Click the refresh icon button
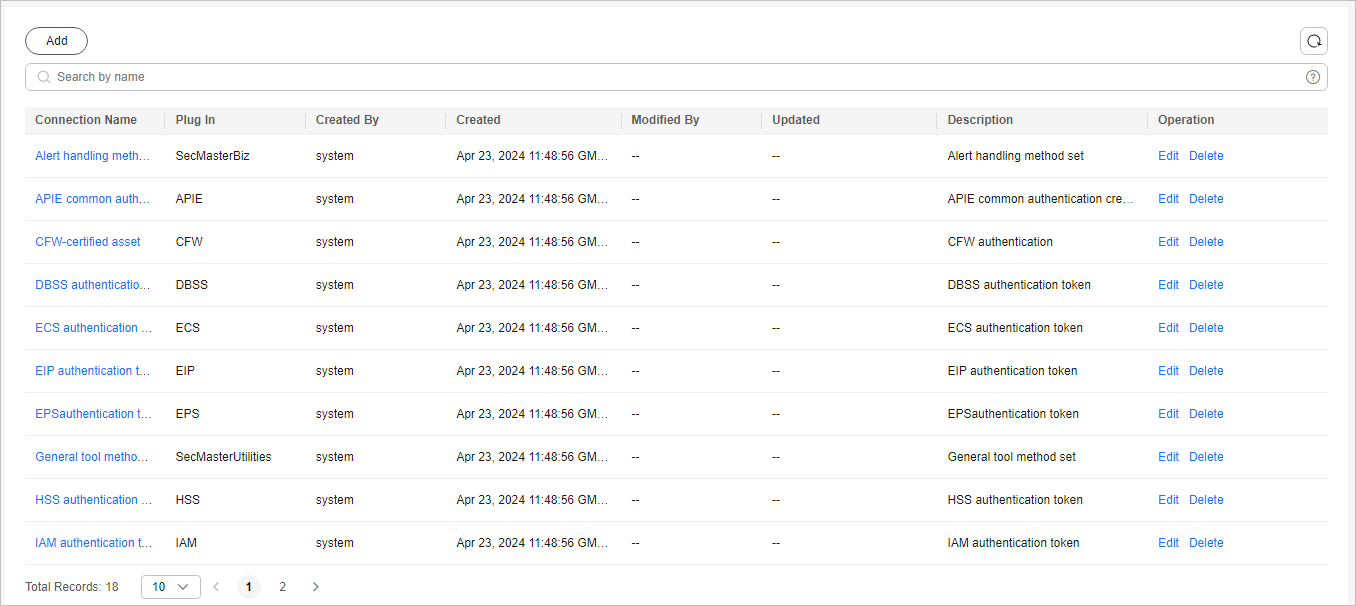Screen dimensions: 1356x606 tap(1314, 41)
